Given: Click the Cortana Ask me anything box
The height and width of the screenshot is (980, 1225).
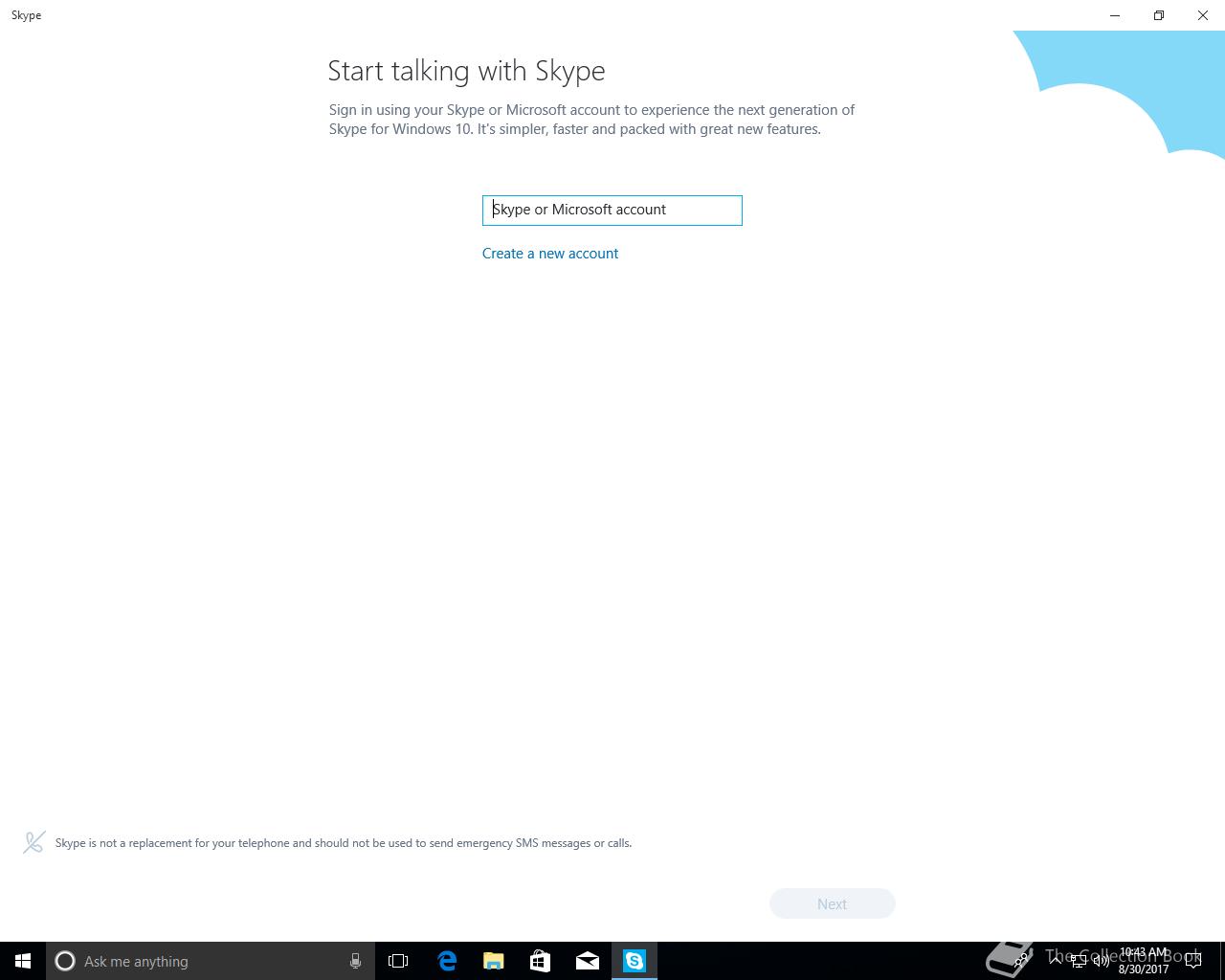Looking at the screenshot, I should 210,961.
